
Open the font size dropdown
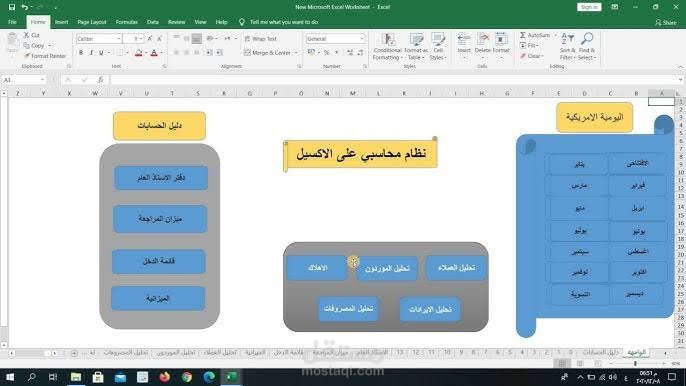tap(142, 39)
